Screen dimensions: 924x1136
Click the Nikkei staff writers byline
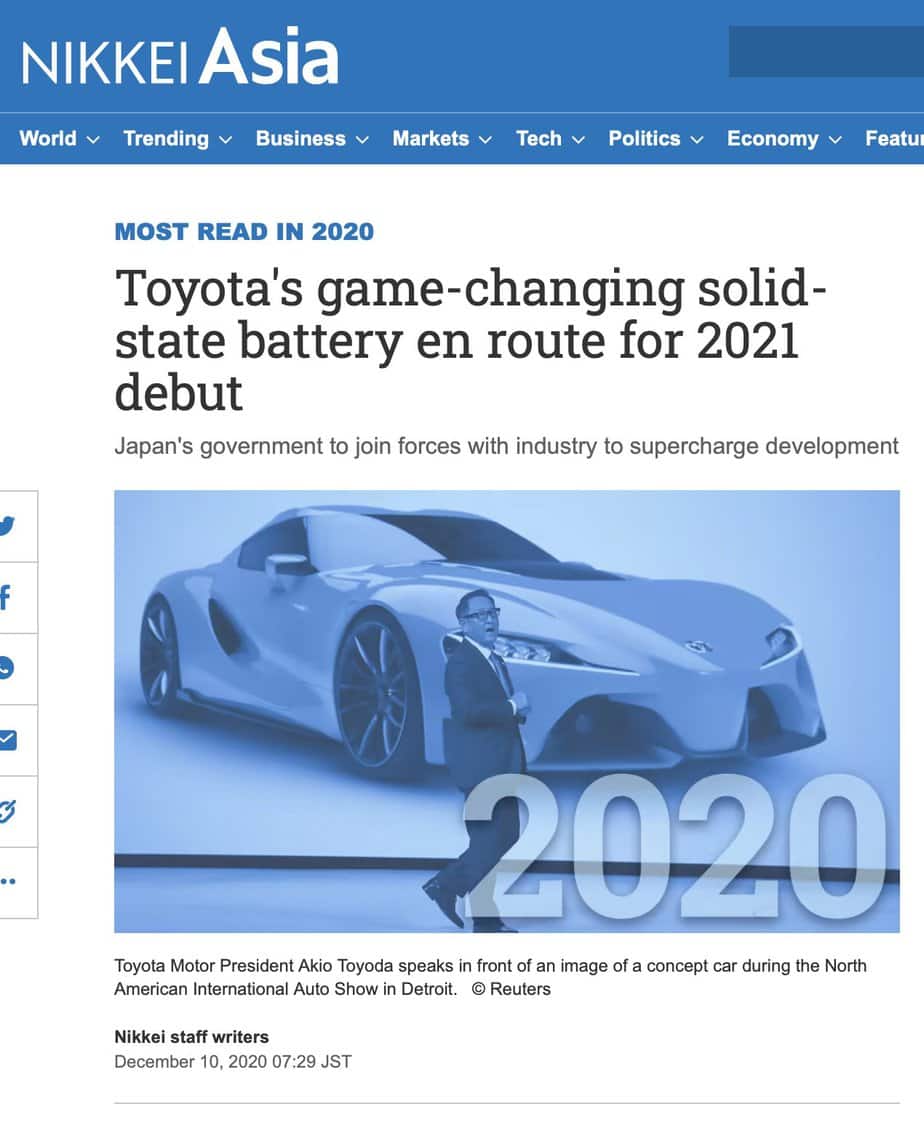pyautogui.click(x=191, y=1037)
